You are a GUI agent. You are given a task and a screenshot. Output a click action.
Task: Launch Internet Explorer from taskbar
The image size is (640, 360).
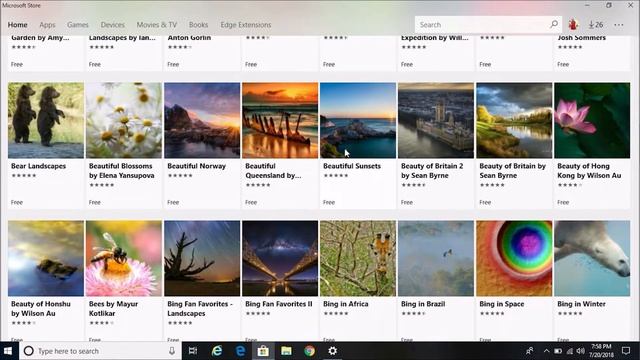tap(217, 351)
